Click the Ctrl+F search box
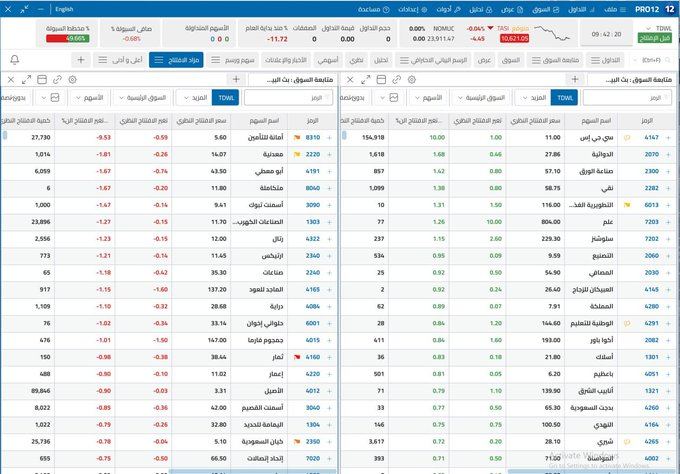 pyautogui.click(x=652, y=60)
